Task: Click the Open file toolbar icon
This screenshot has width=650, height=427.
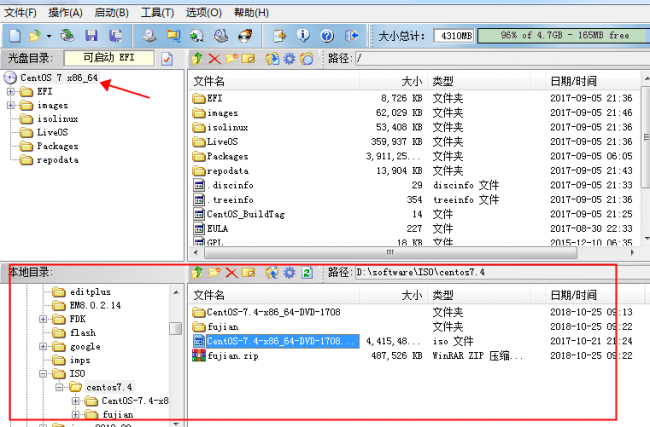Action: pos(35,36)
